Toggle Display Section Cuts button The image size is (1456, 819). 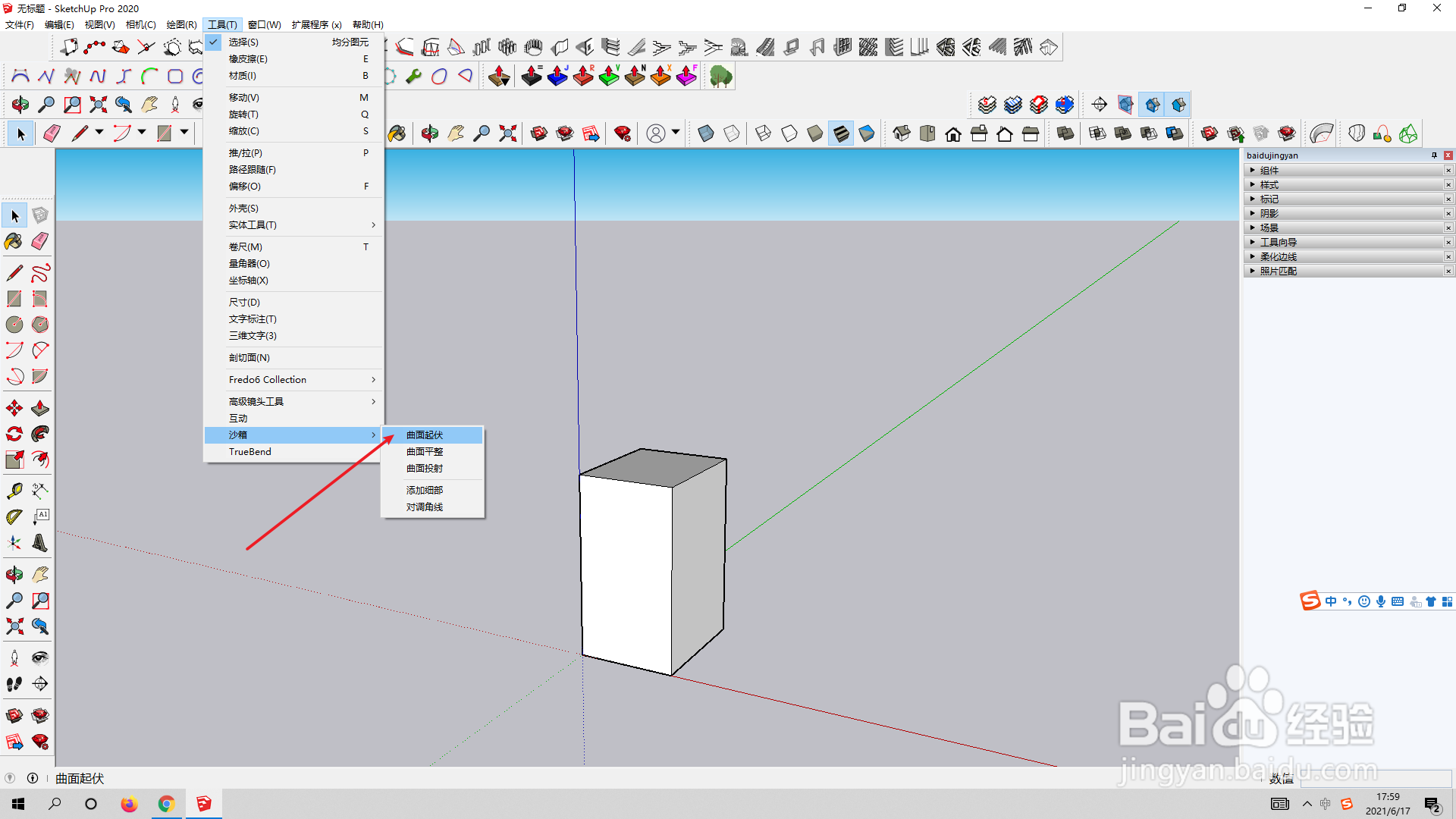tap(1153, 105)
